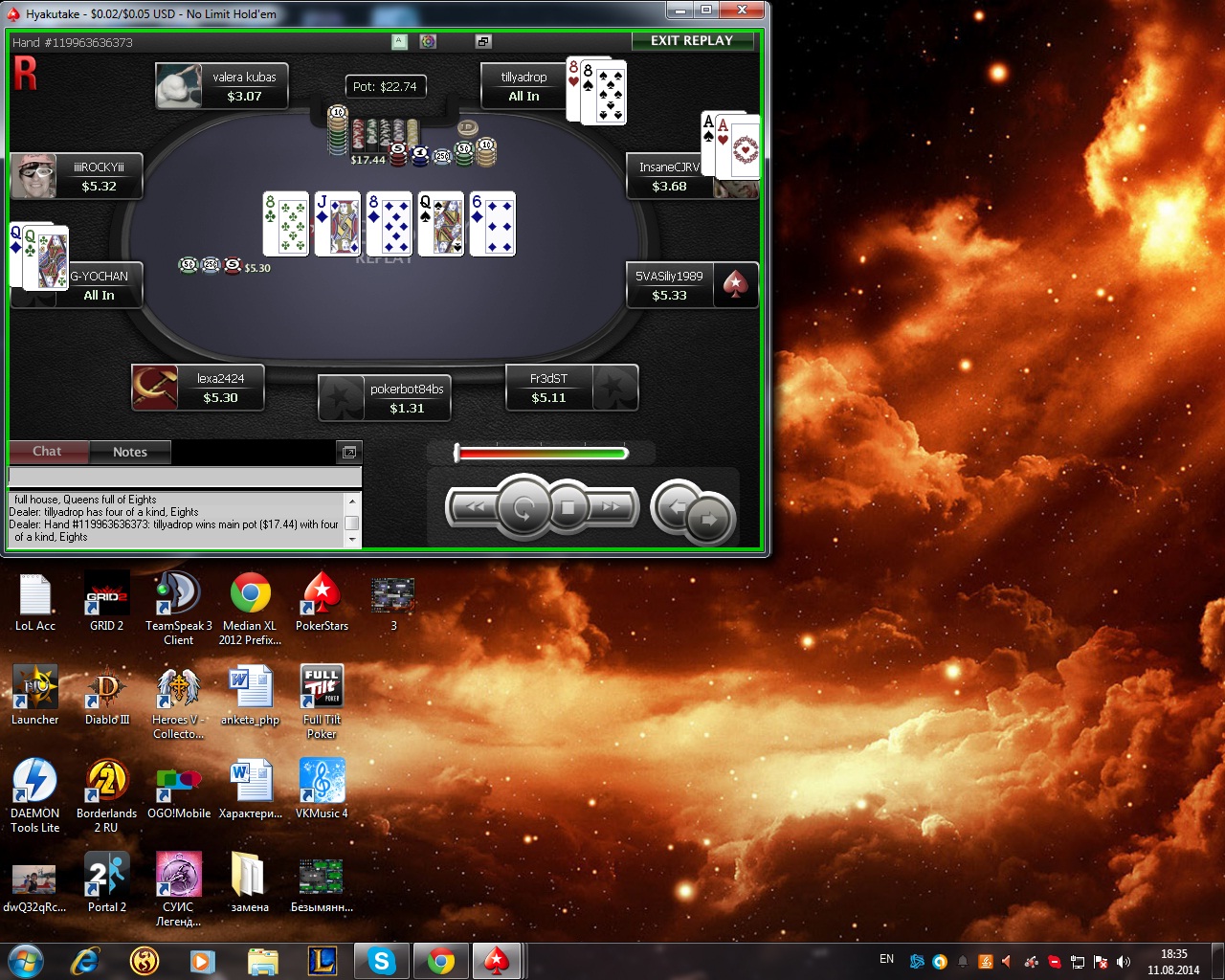1225x980 pixels.
Task: Click the EN language indicator
Action: (886, 959)
